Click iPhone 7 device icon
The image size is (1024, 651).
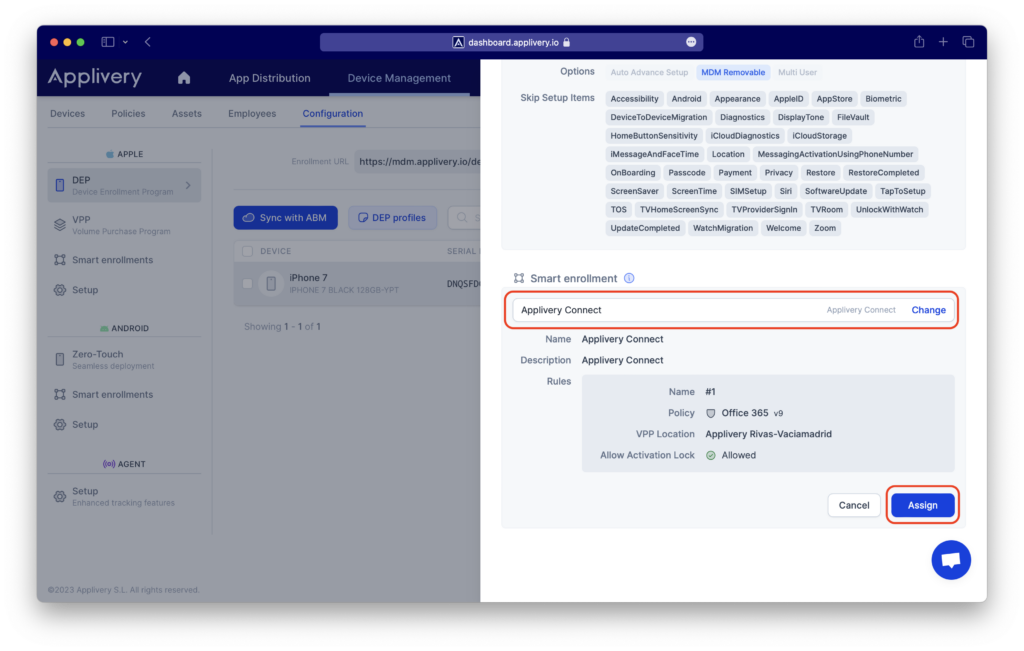click(x=271, y=283)
